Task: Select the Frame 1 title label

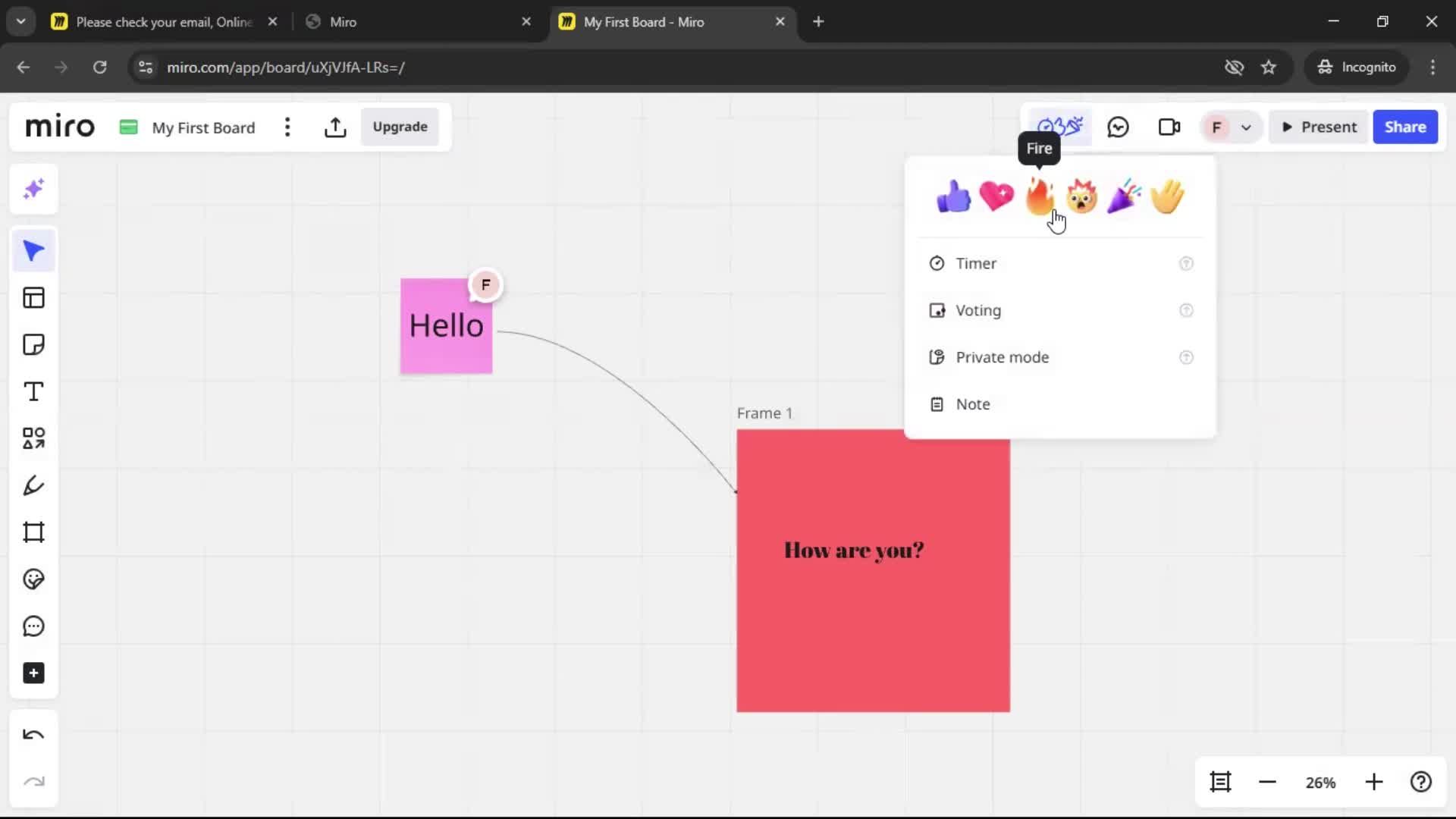Action: 764,413
